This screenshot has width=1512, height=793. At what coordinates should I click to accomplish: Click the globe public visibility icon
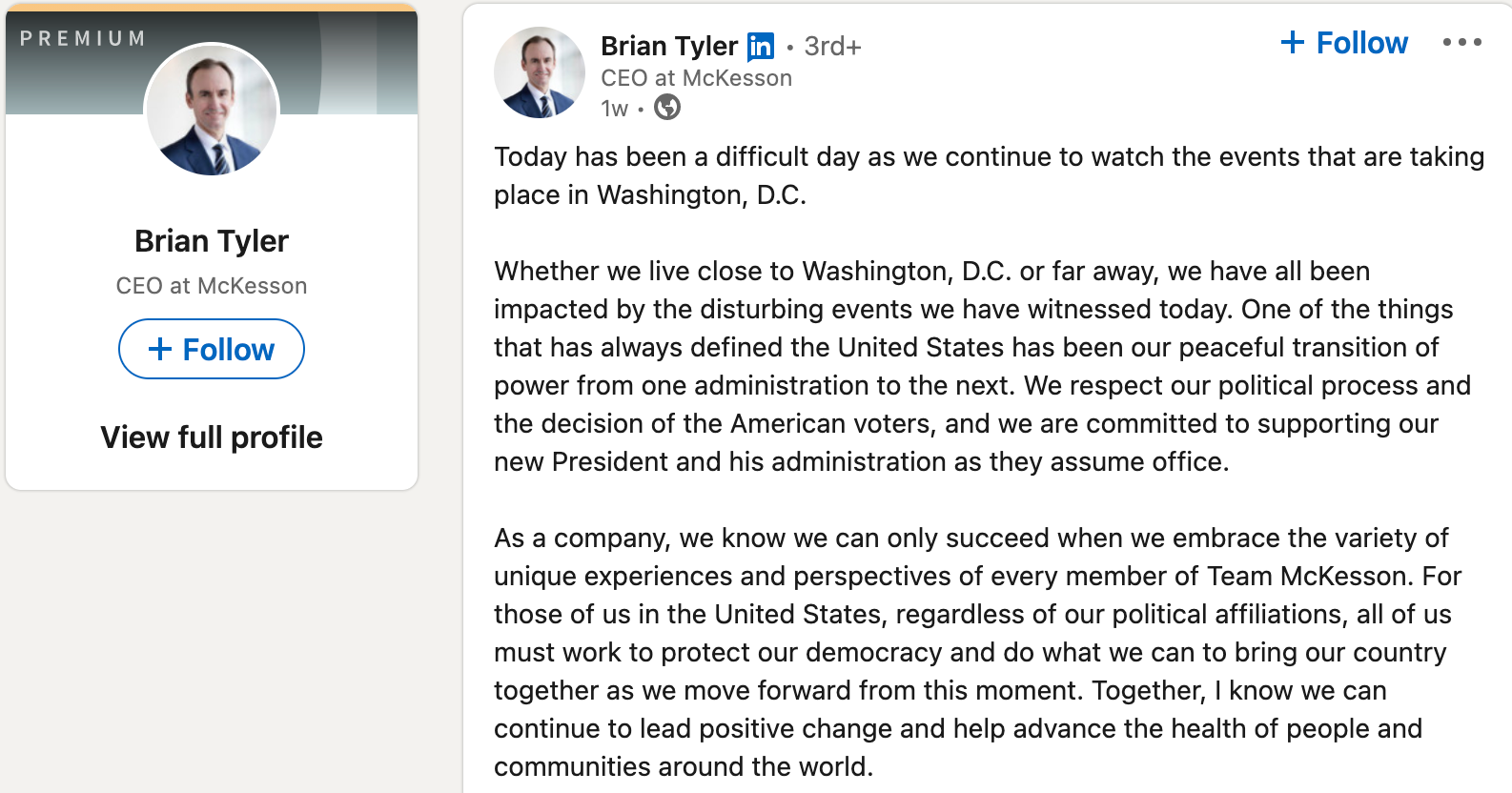[x=667, y=108]
